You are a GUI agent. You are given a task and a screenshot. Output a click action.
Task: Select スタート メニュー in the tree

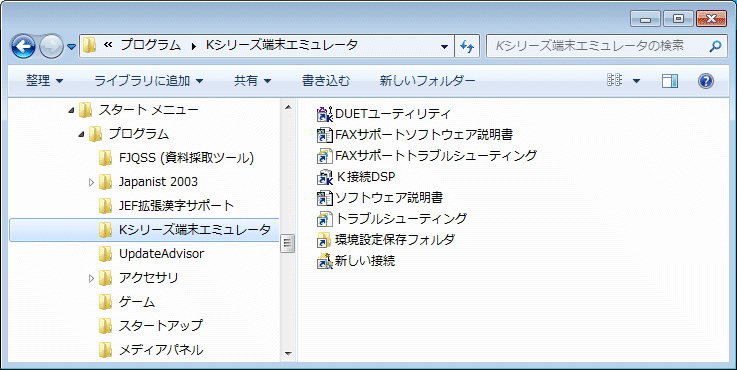click(148, 110)
